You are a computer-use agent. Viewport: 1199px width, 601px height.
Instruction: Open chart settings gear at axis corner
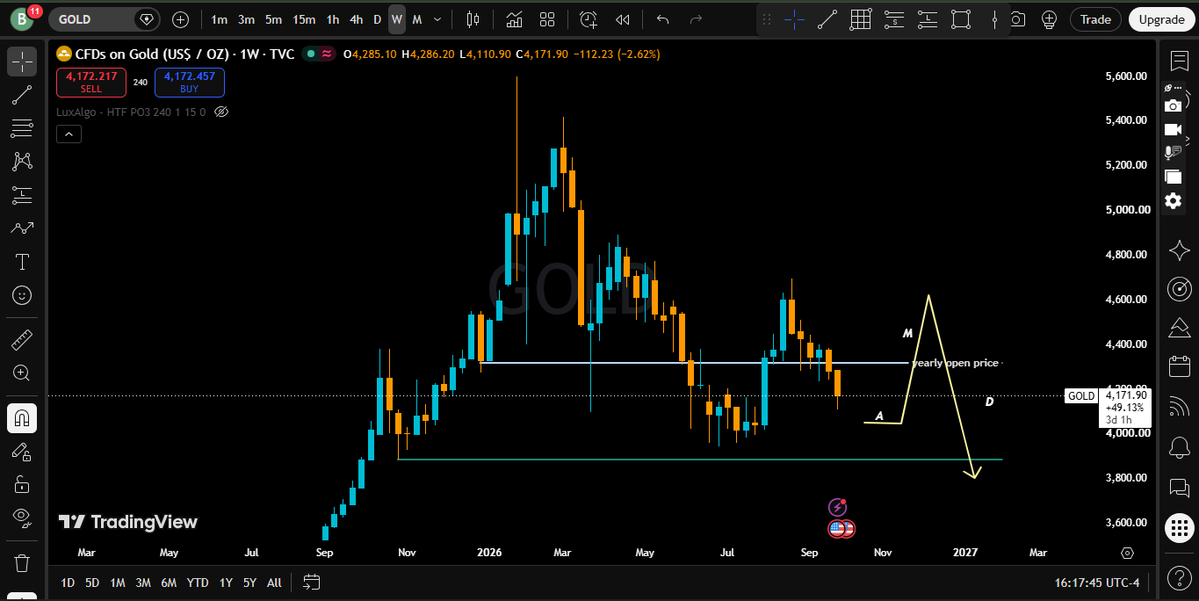[1127, 552]
